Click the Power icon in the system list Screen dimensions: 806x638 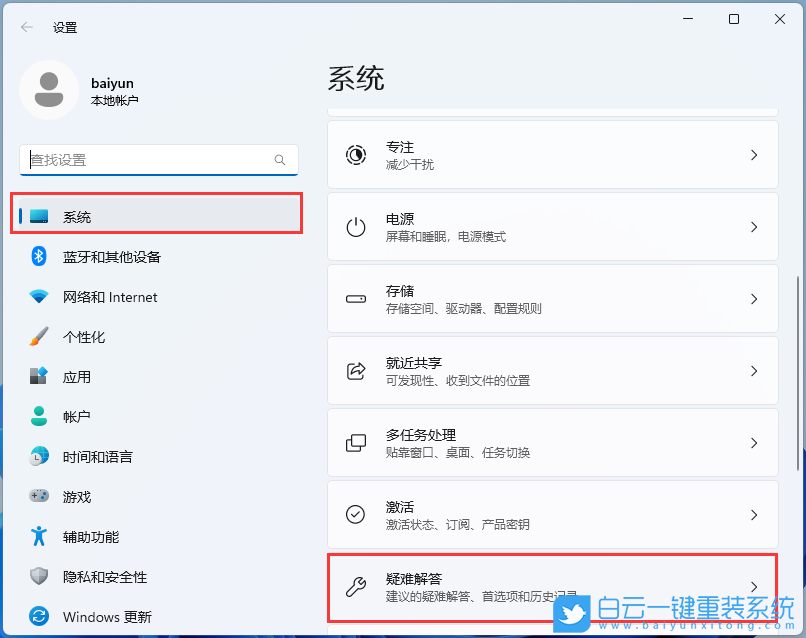[356, 226]
